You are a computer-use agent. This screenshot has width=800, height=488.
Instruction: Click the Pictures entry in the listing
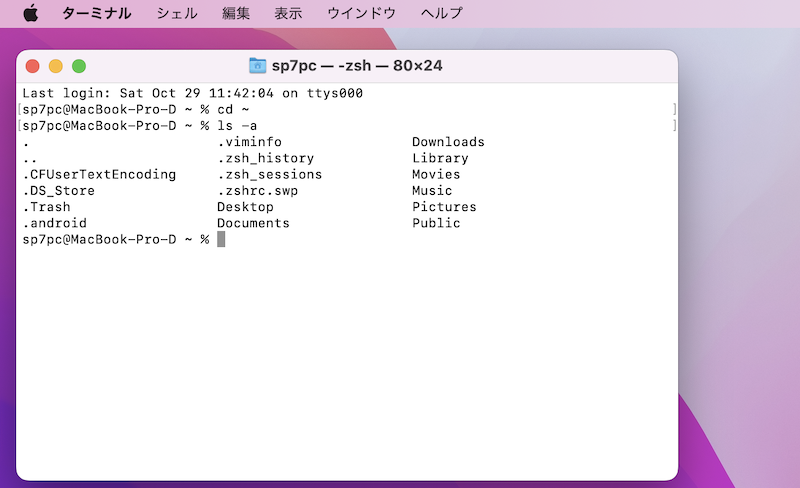(x=444, y=207)
